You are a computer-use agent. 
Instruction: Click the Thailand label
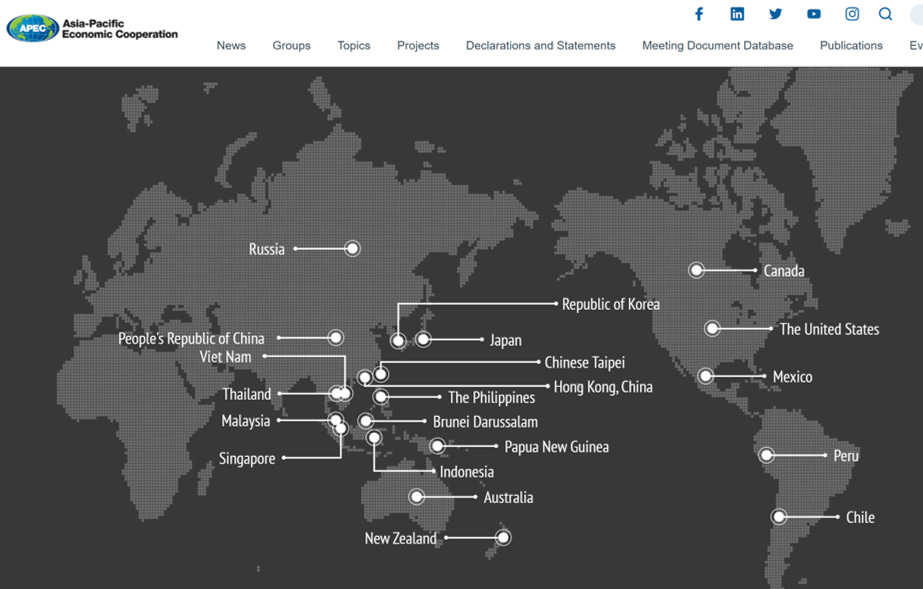[247, 394]
